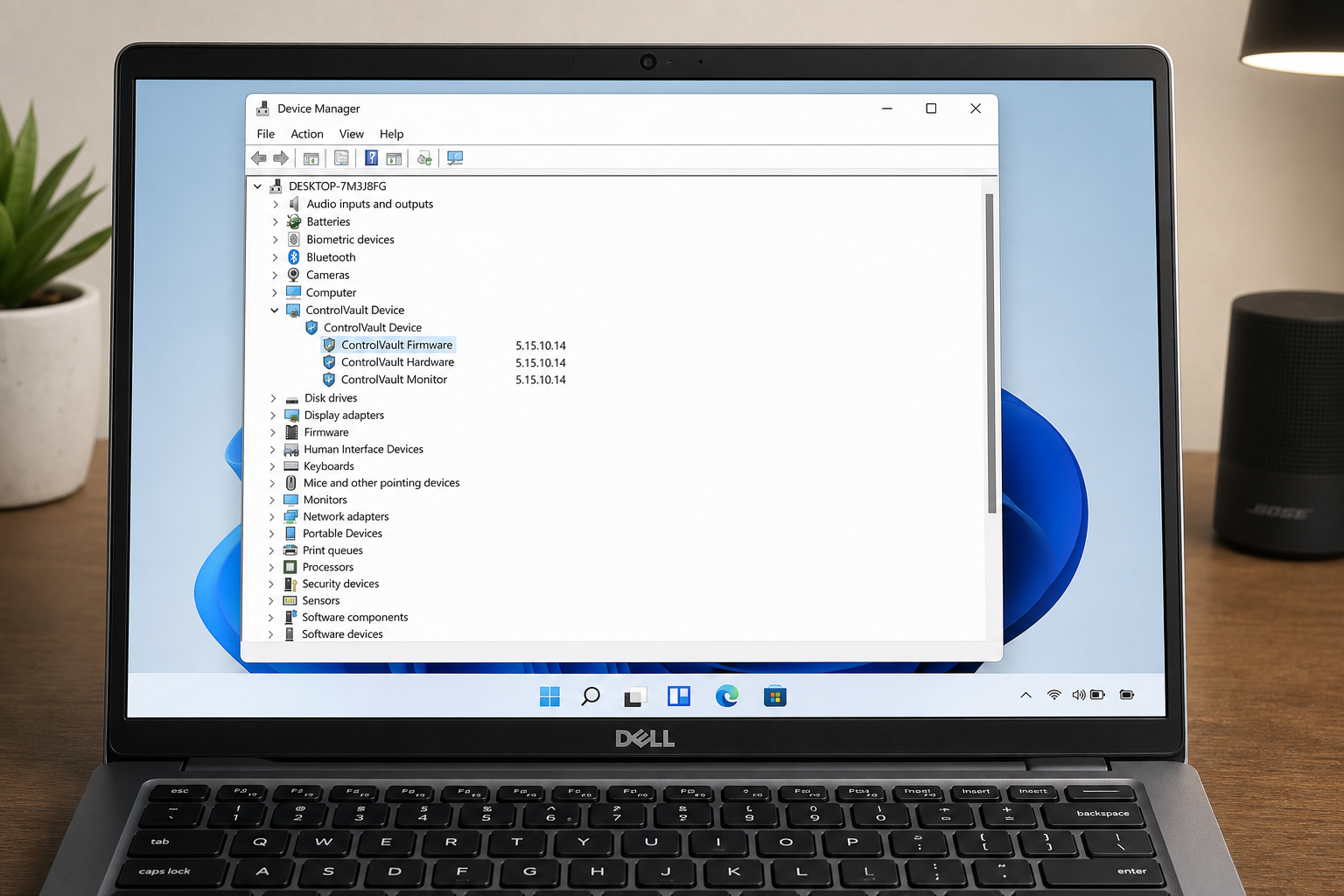Launch Microsoft Edge from the taskbar
The height and width of the screenshot is (896, 1344).
click(x=727, y=696)
